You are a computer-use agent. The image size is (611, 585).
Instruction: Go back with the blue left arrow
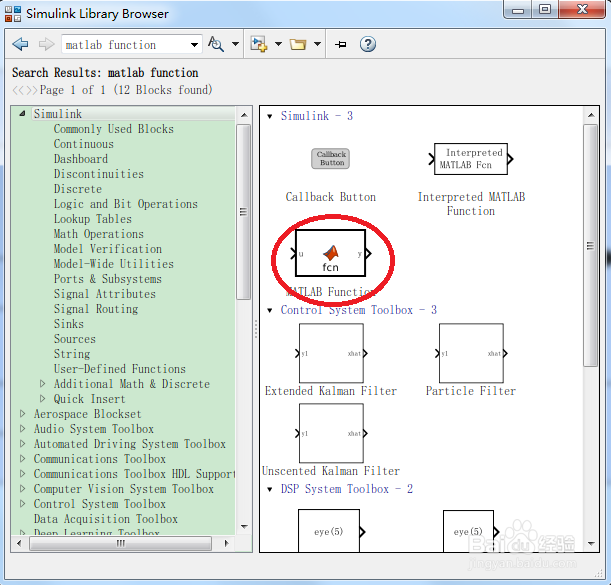click(x=20, y=44)
